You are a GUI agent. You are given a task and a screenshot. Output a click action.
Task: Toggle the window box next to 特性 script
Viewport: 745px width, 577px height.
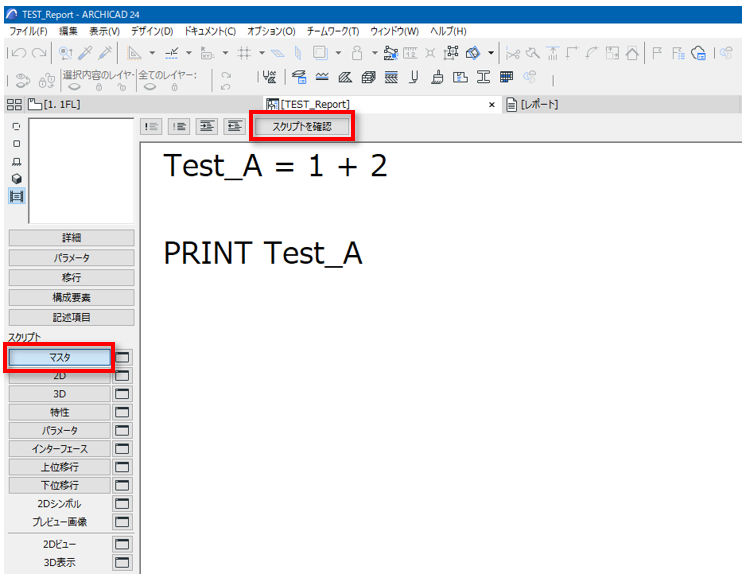pyautogui.click(x=122, y=412)
